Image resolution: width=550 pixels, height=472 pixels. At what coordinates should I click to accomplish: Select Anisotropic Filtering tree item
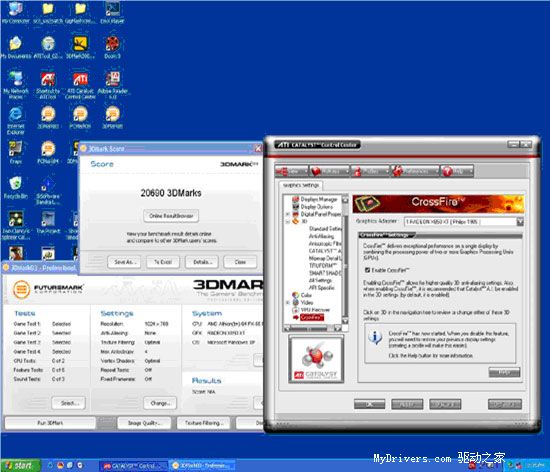[325, 243]
